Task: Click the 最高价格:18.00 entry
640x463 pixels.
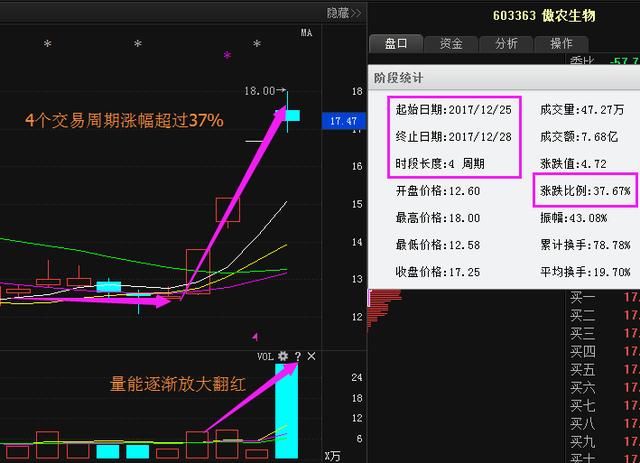Action: pos(437,218)
